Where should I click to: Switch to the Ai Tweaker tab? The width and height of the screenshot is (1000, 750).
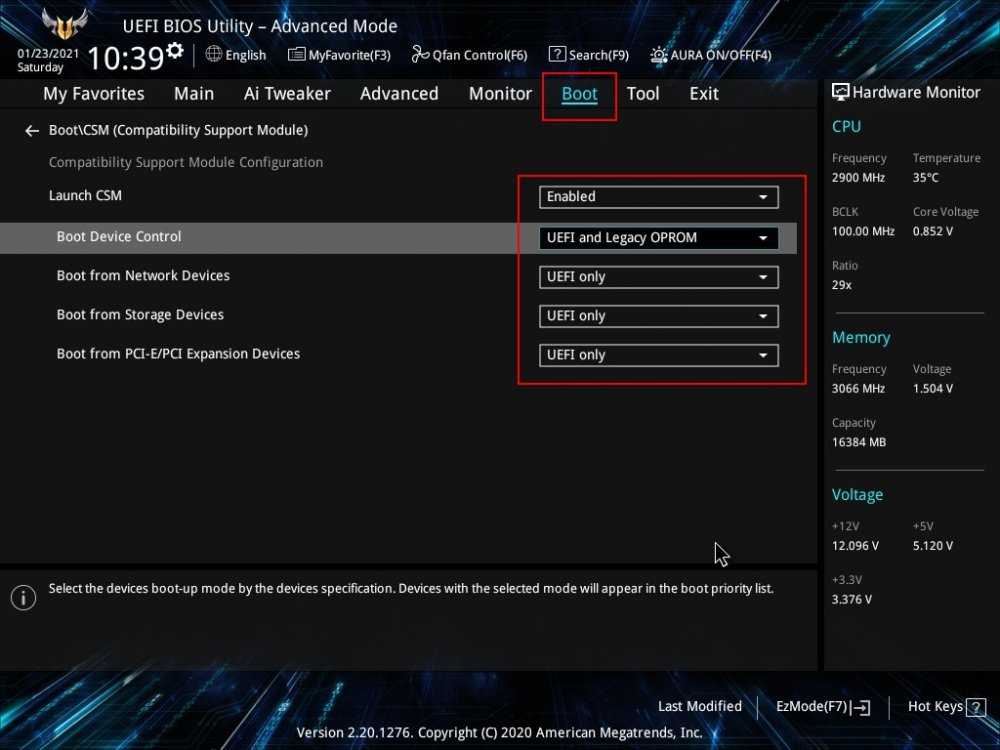(287, 94)
